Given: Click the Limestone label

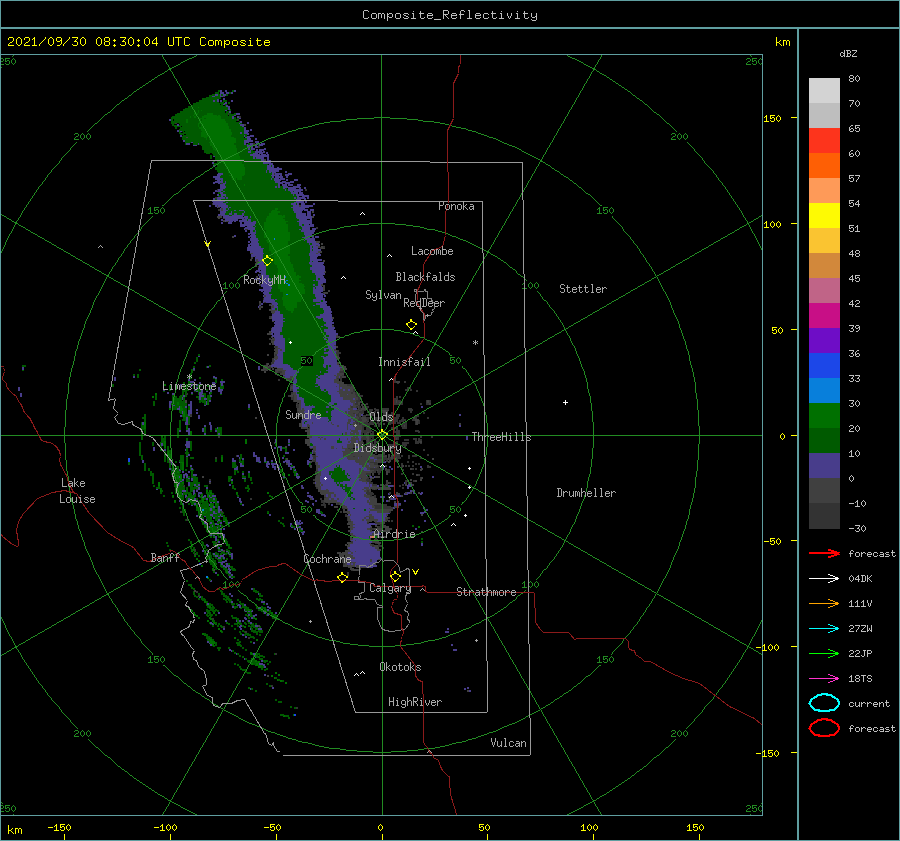Looking at the screenshot, I should click(x=189, y=386).
